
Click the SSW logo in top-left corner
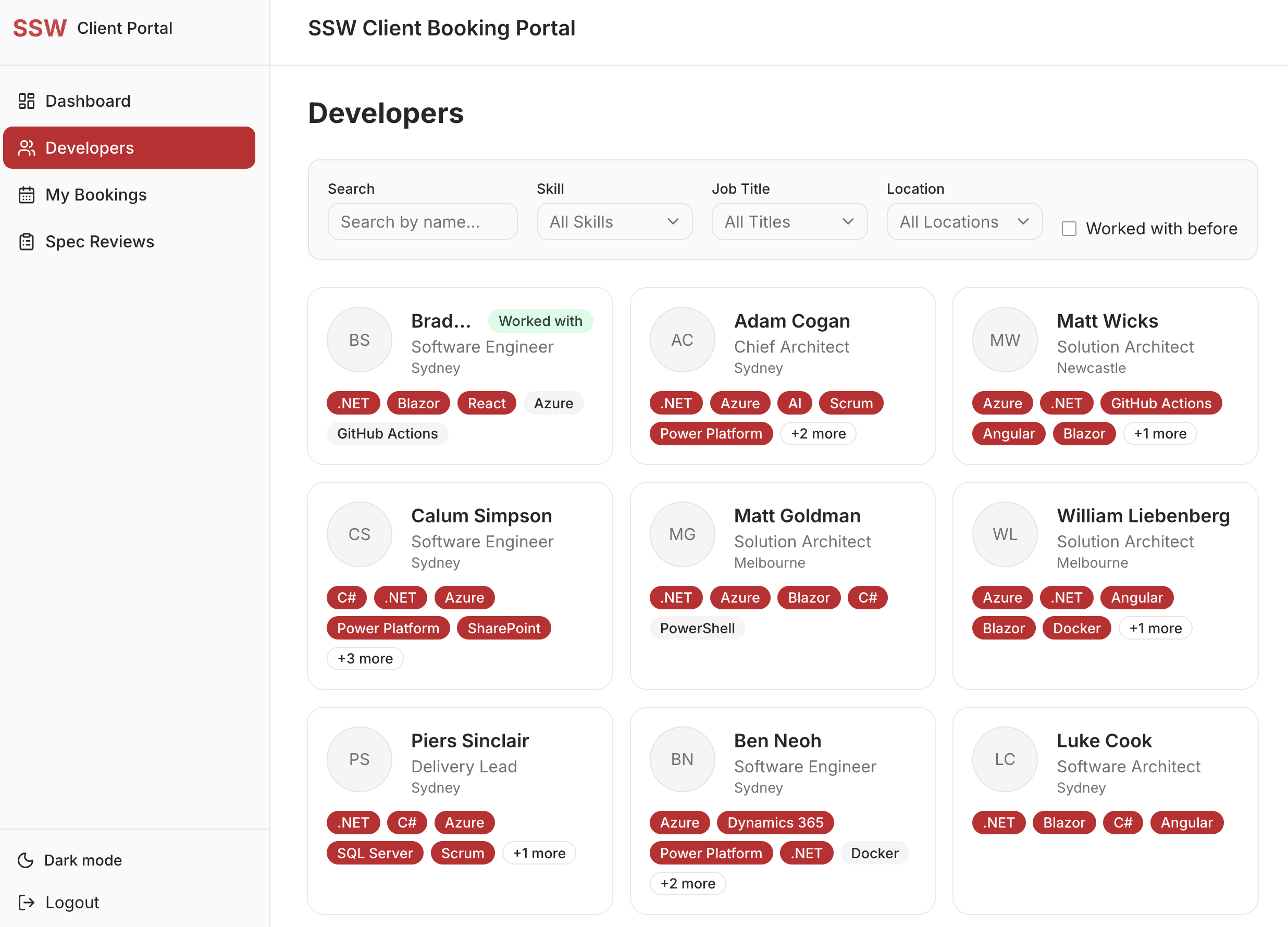tap(39, 27)
